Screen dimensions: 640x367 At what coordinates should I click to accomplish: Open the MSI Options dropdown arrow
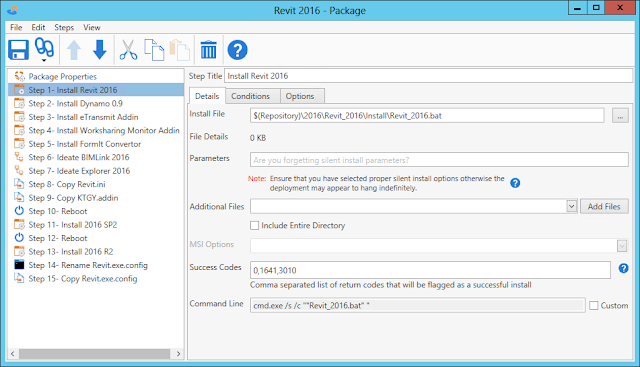coord(622,246)
